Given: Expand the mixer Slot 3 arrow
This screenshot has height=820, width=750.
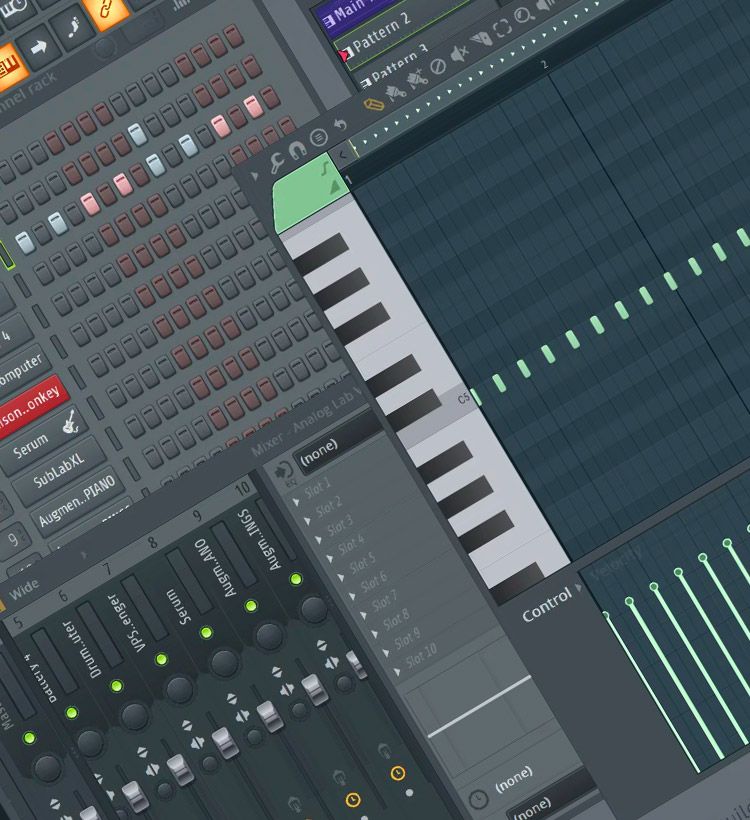Looking at the screenshot, I should 319,539.
